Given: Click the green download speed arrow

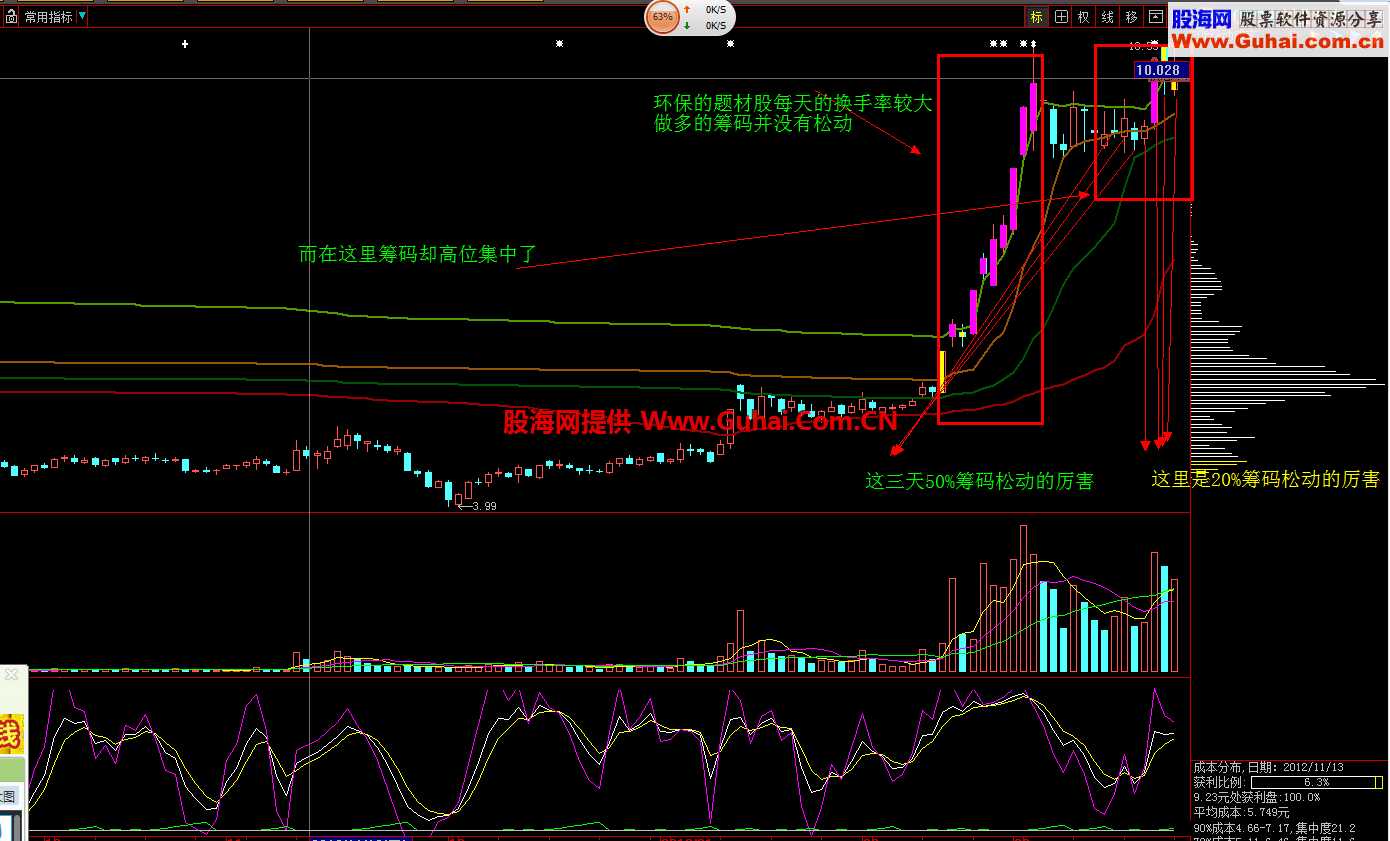Looking at the screenshot, I should [687, 25].
